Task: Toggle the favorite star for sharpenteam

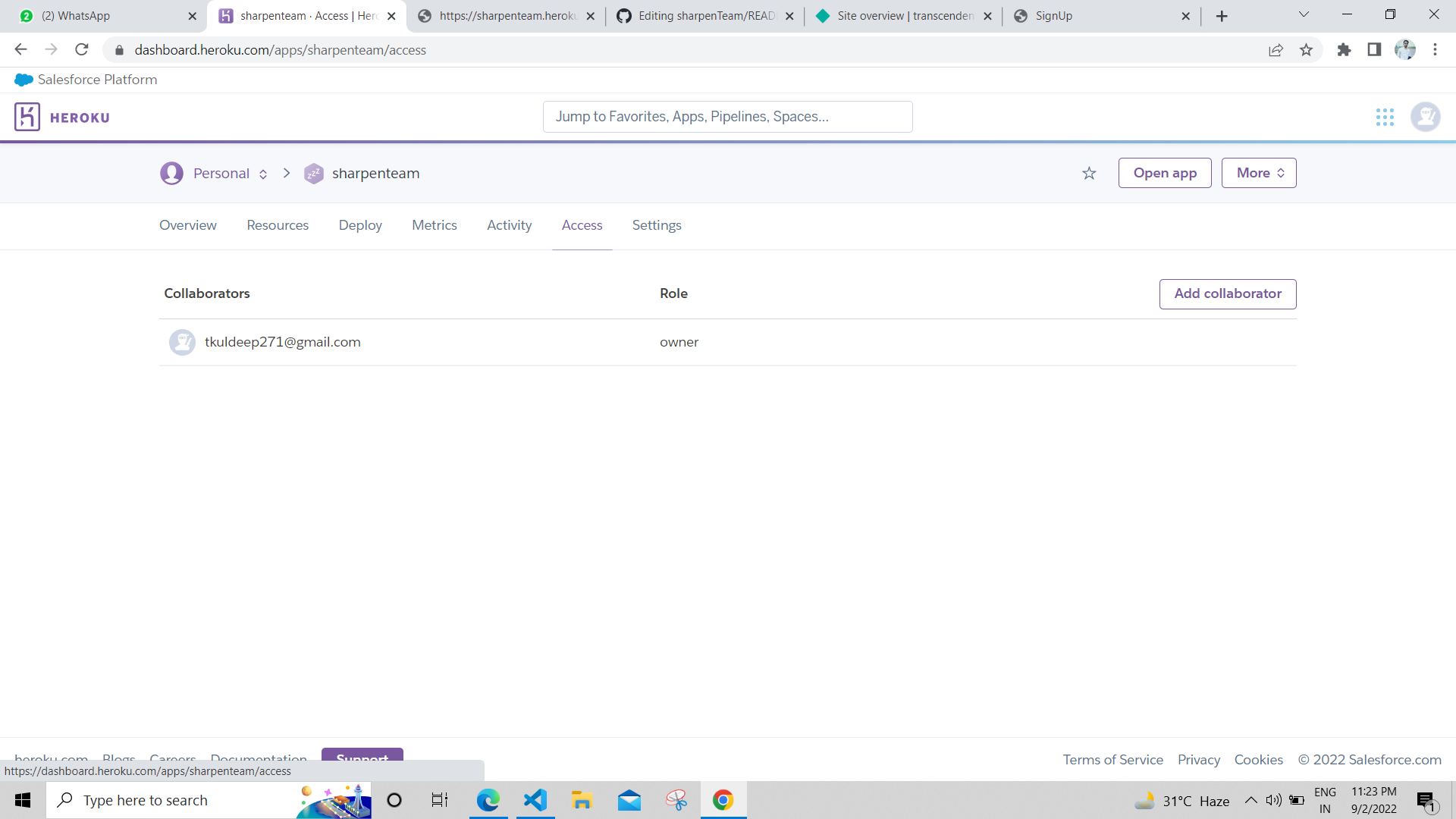Action: (x=1089, y=173)
